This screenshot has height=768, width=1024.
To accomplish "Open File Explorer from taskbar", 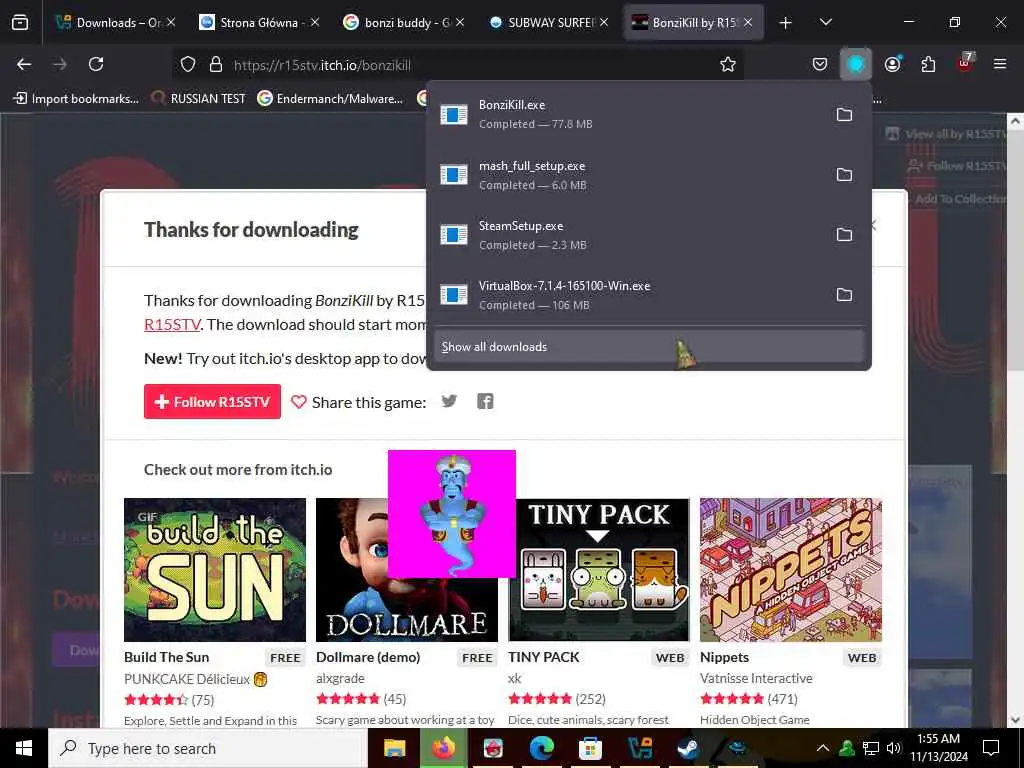I will [x=394, y=748].
